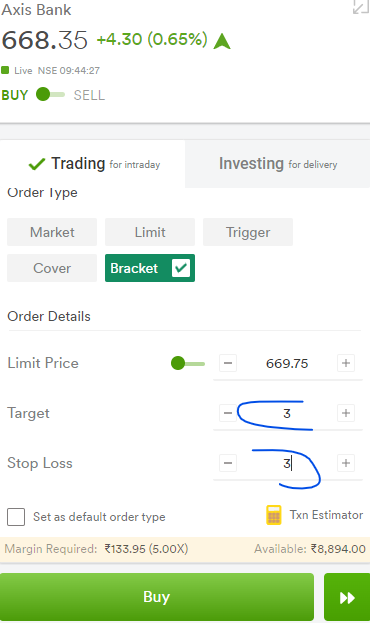Click the green Buy button
The image size is (370, 623).
157,597
